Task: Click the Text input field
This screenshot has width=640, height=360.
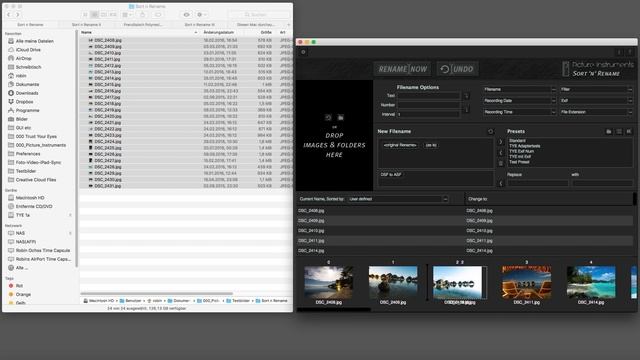Action: [x=428, y=96]
